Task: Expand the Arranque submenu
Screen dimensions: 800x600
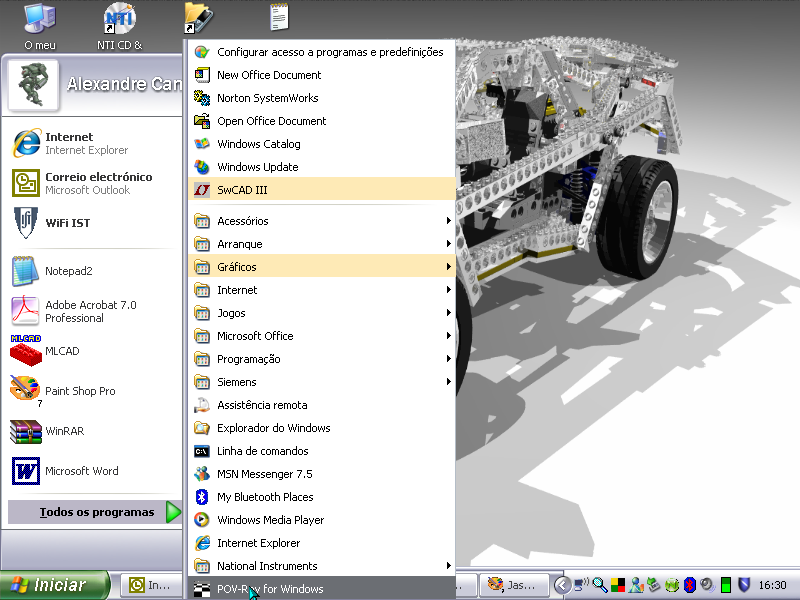Action: tap(321, 244)
